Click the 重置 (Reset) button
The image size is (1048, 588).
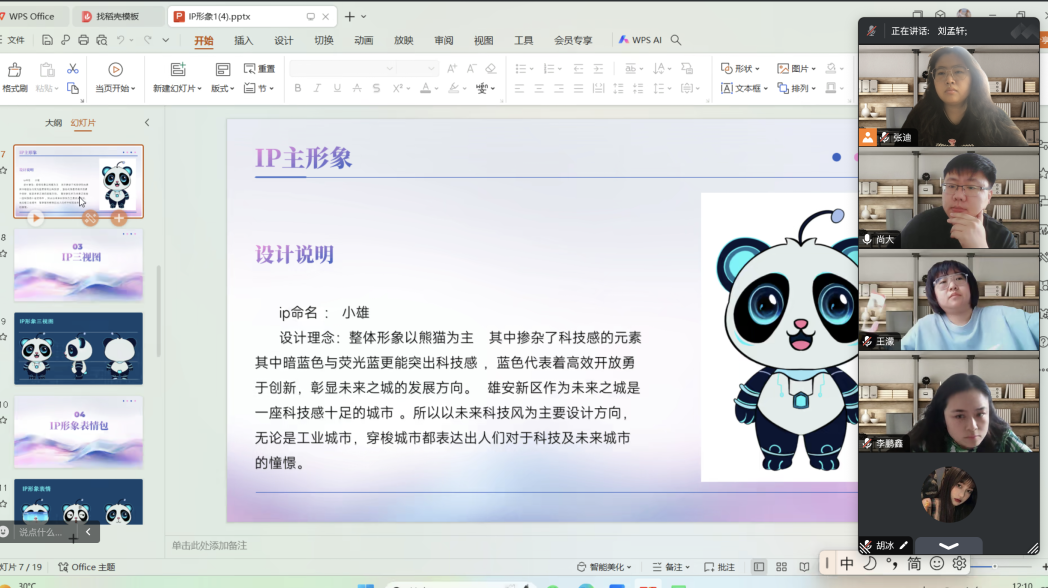(x=262, y=68)
